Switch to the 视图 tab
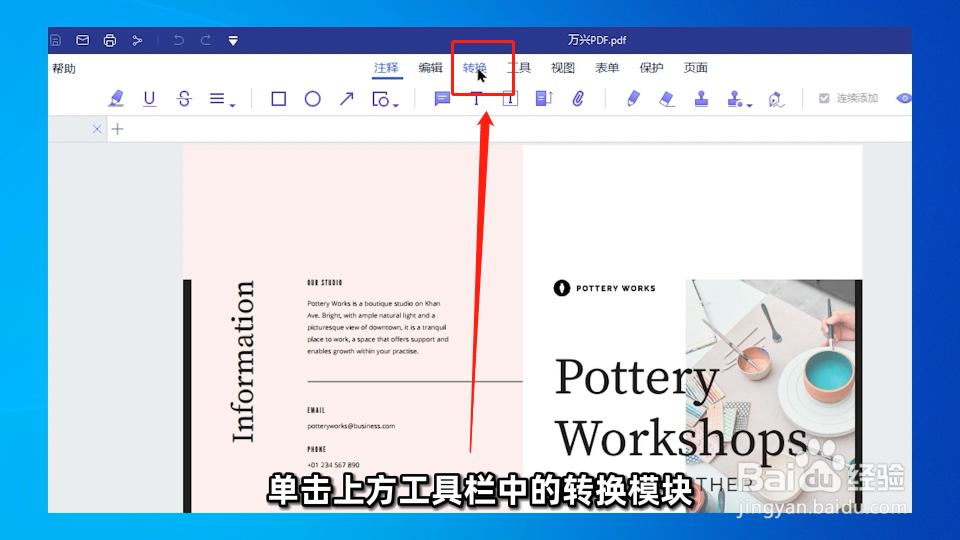Screen dimensions: 960x540 pyautogui.click(x=563, y=68)
